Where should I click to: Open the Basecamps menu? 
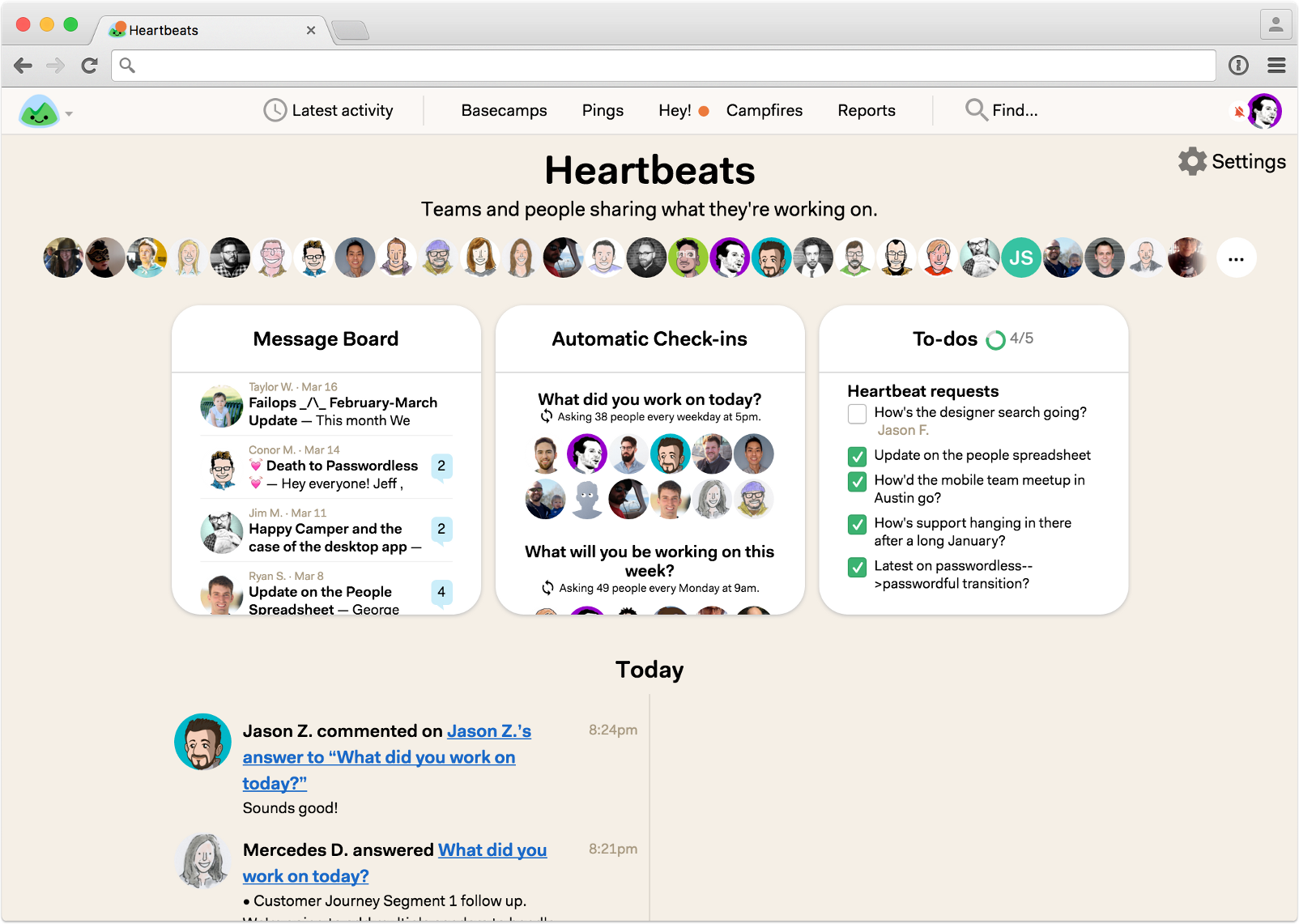click(x=504, y=110)
